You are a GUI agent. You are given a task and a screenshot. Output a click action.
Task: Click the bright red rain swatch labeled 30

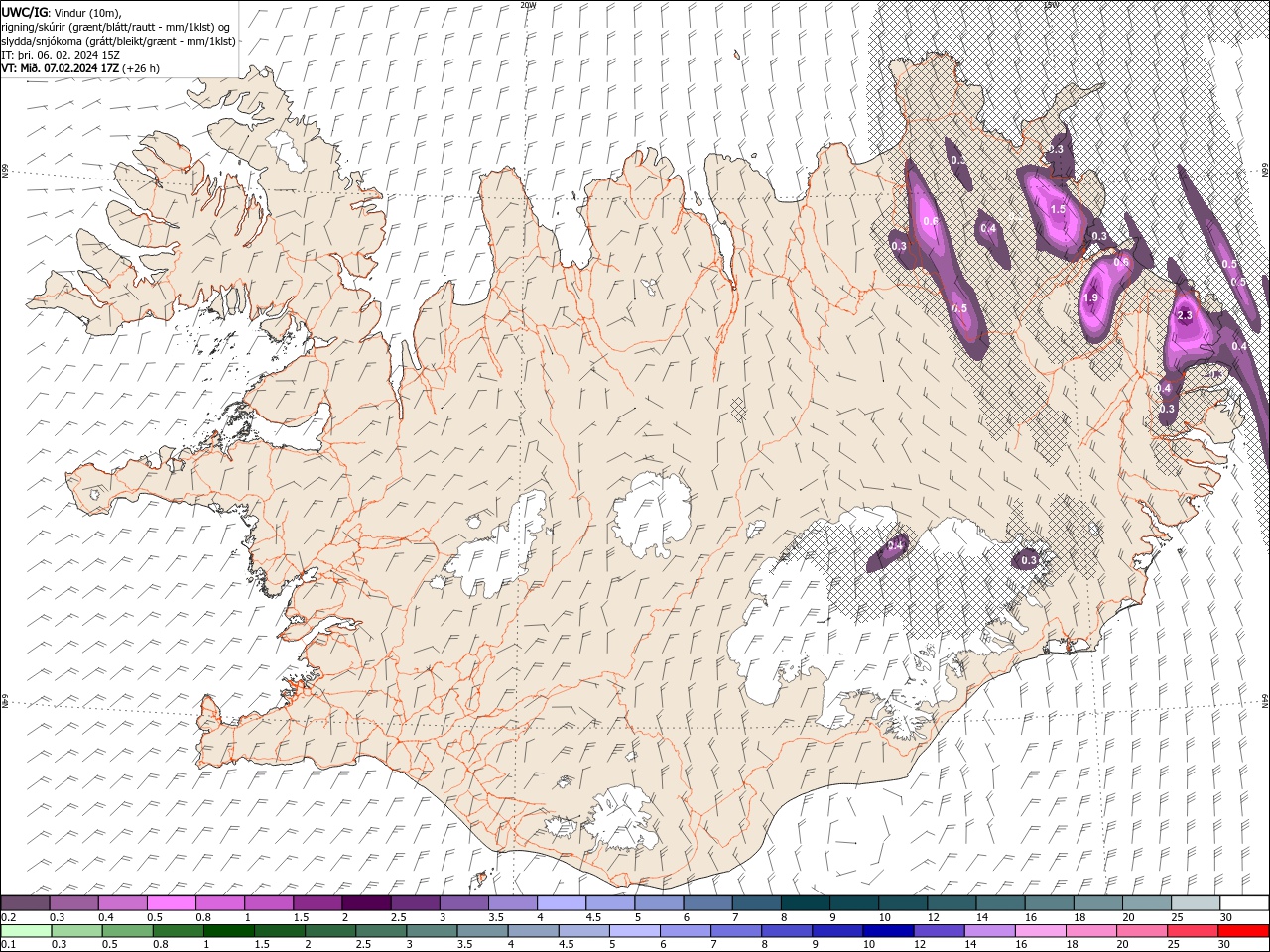pyautogui.click(x=1243, y=931)
